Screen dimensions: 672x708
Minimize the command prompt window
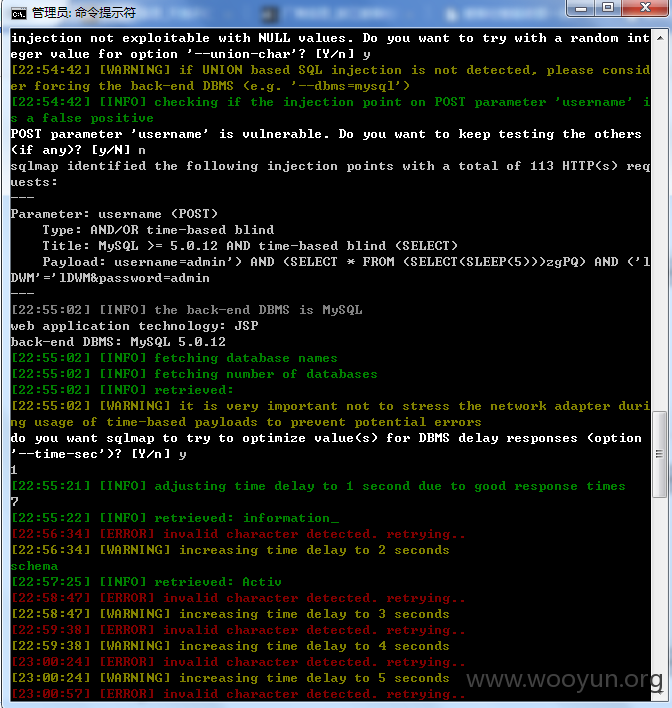(581, 8)
